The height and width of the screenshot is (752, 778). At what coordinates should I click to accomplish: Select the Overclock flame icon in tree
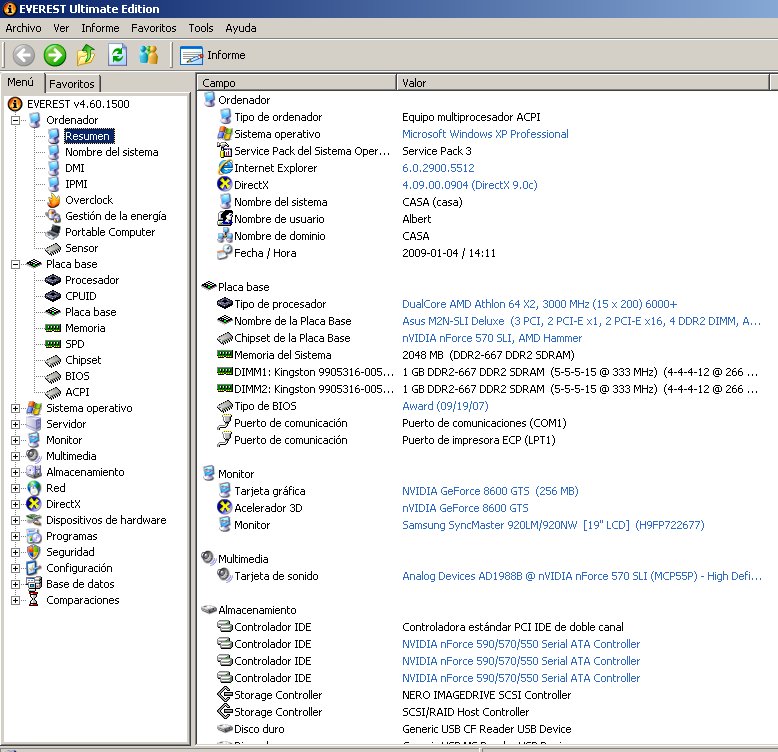coord(54,200)
